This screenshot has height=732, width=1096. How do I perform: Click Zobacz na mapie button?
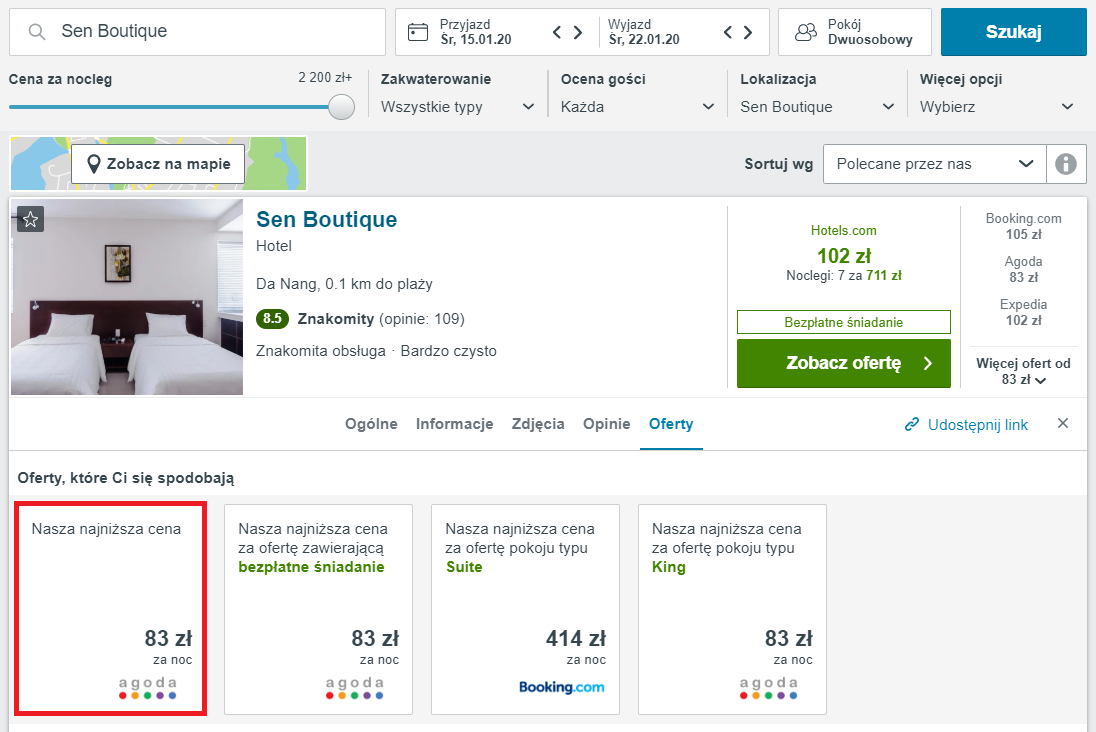click(x=158, y=164)
